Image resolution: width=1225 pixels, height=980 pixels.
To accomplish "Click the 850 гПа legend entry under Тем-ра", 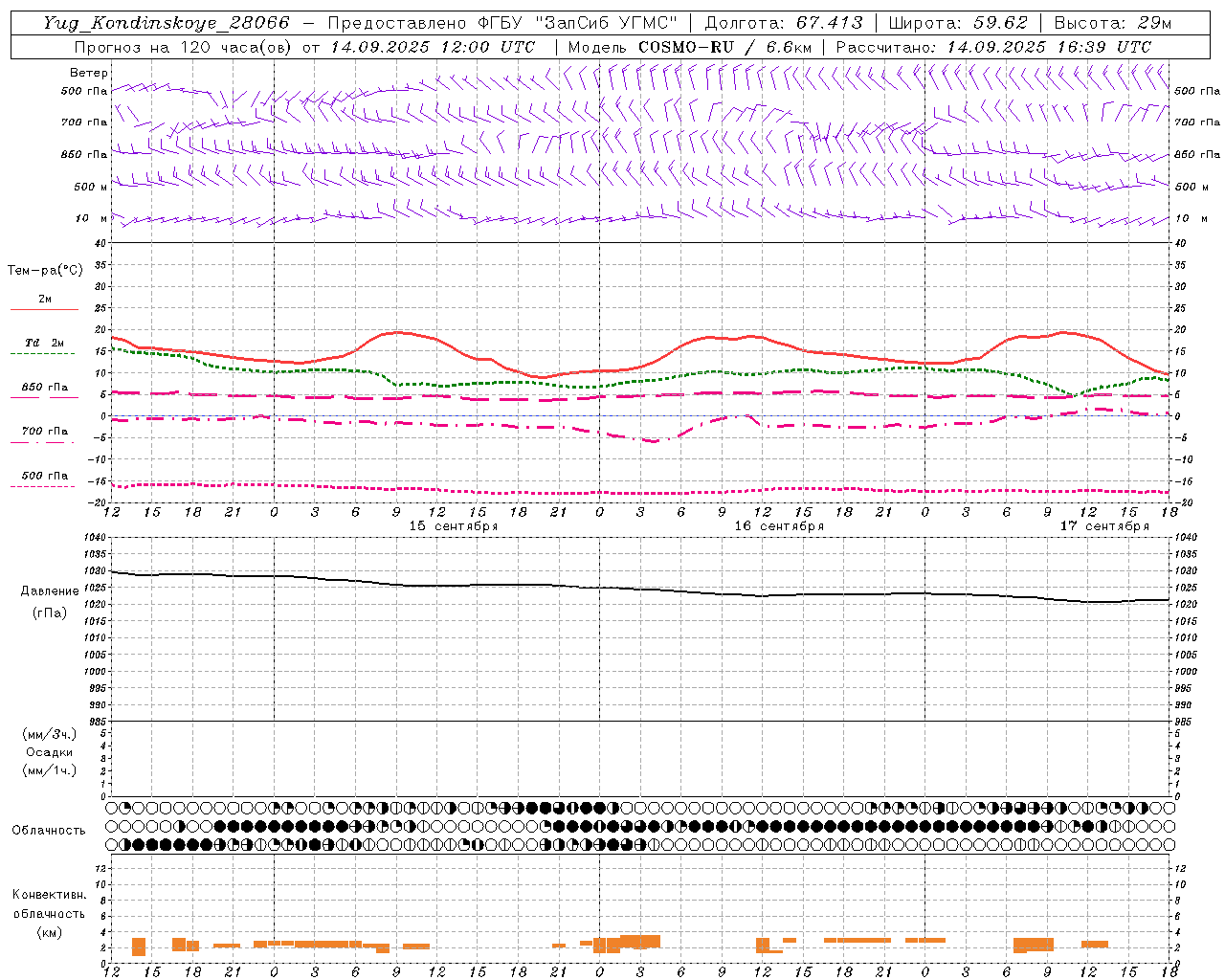I will pyautogui.click(x=45, y=388).
